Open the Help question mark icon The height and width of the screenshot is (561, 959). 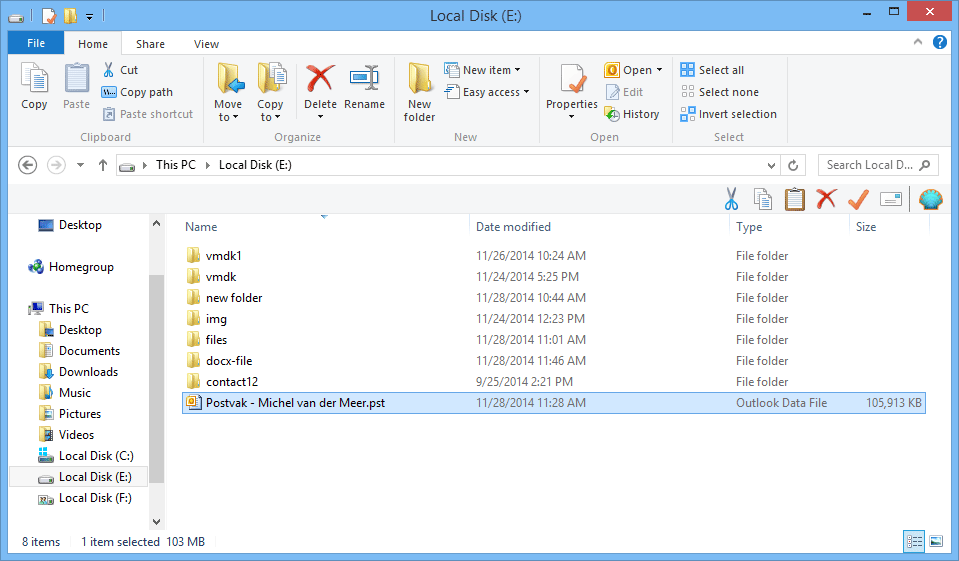pos(939,42)
